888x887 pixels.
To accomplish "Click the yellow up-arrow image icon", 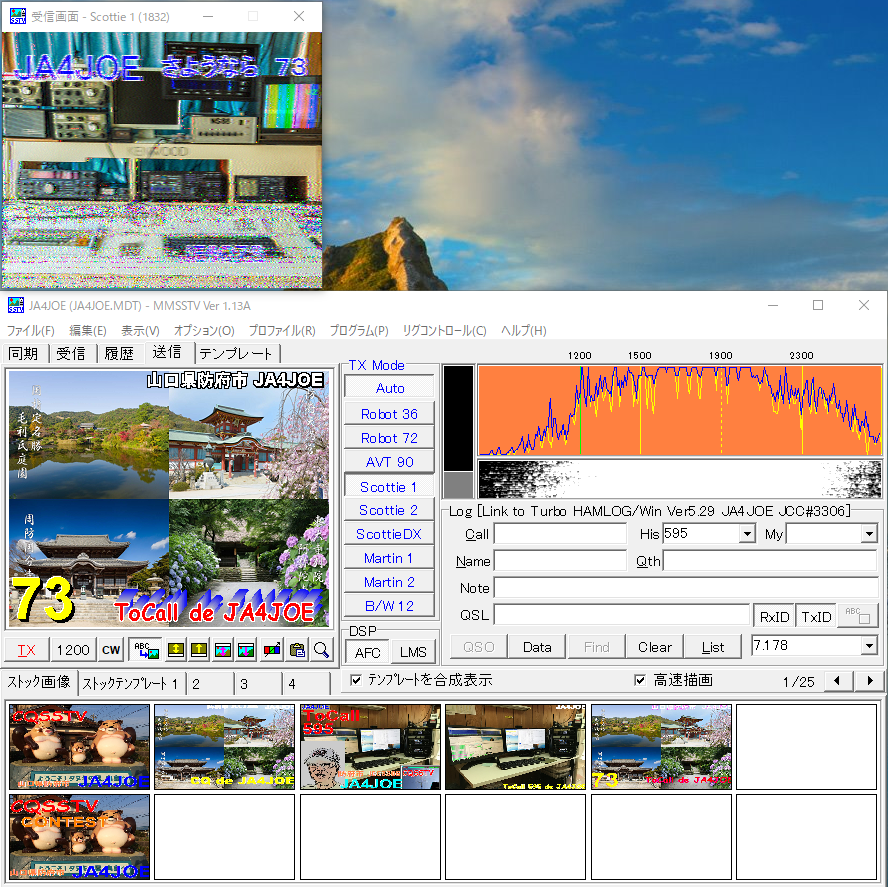I will (x=199, y=650).
